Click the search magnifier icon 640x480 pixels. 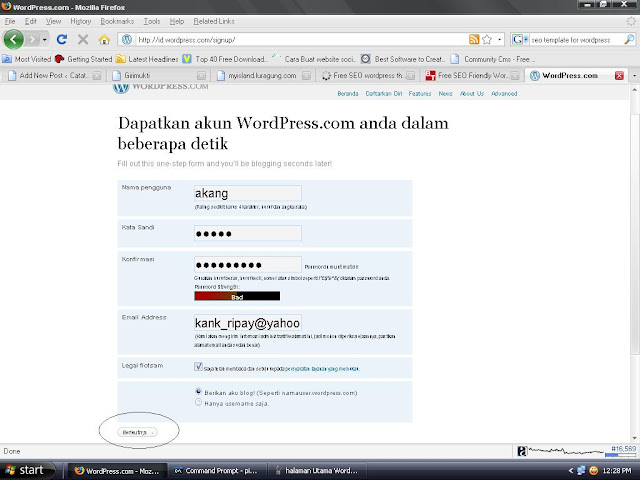pyautogui.click(x=629, y=40)
